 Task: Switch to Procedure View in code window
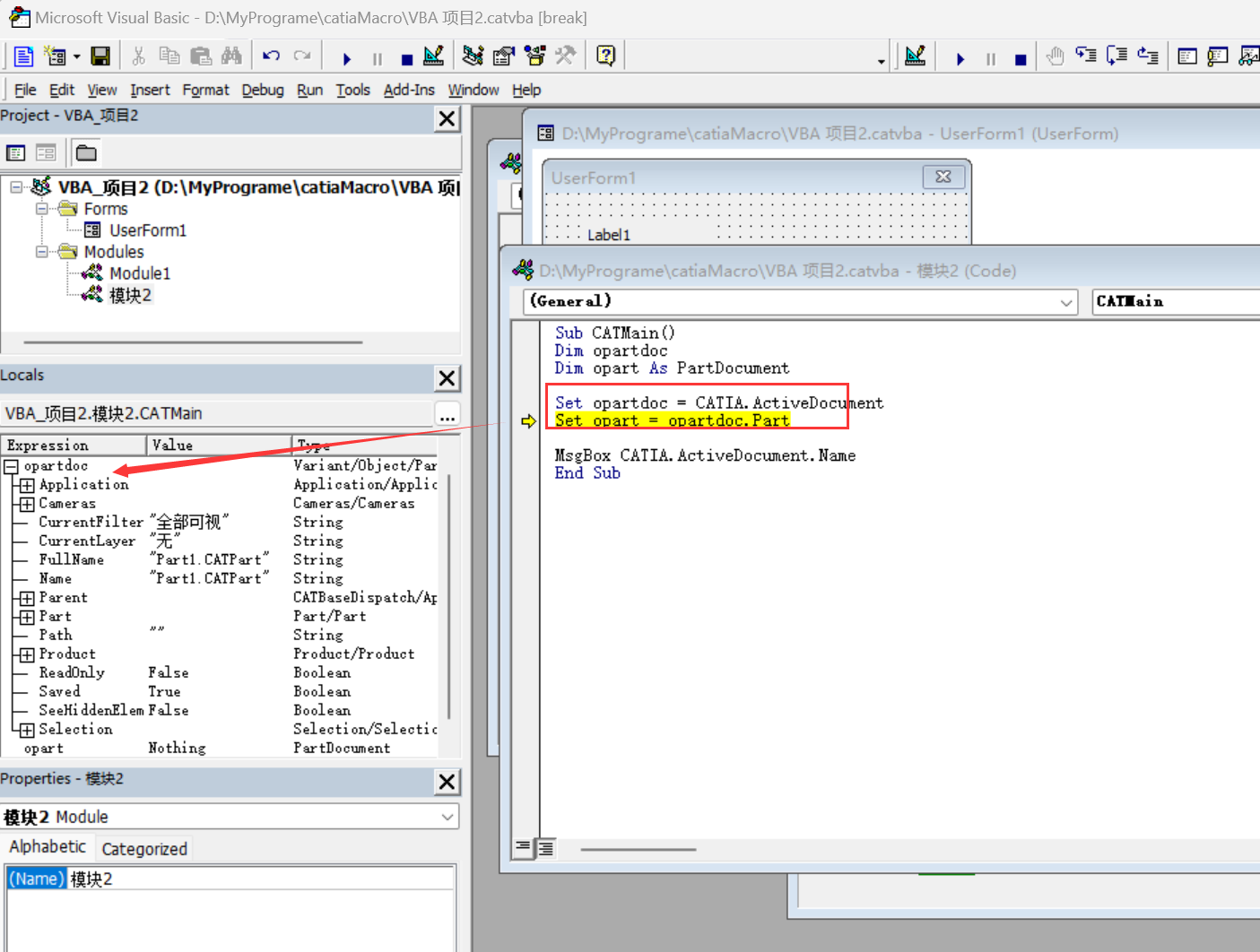[524, 847]
